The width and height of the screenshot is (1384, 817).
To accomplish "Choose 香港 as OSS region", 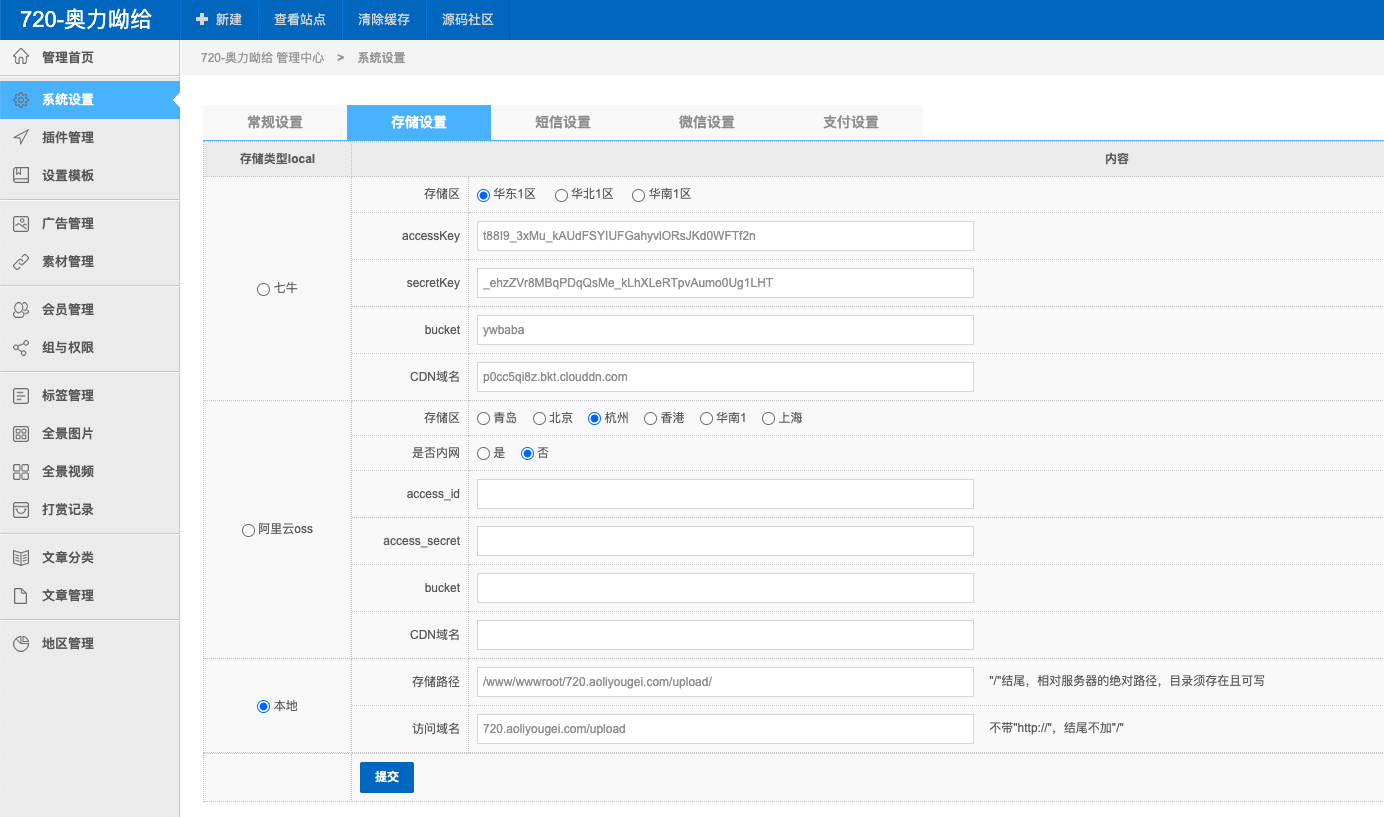I will pos(650,419).
